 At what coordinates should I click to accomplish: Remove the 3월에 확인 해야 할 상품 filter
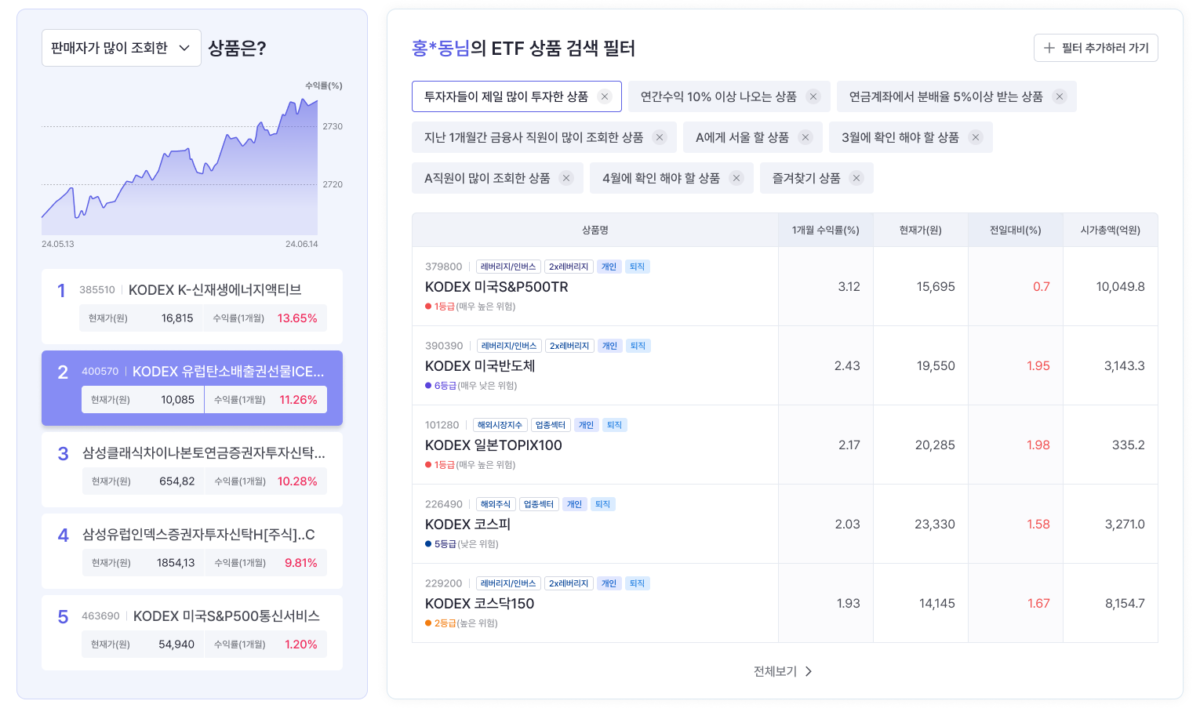click(975, 138)
